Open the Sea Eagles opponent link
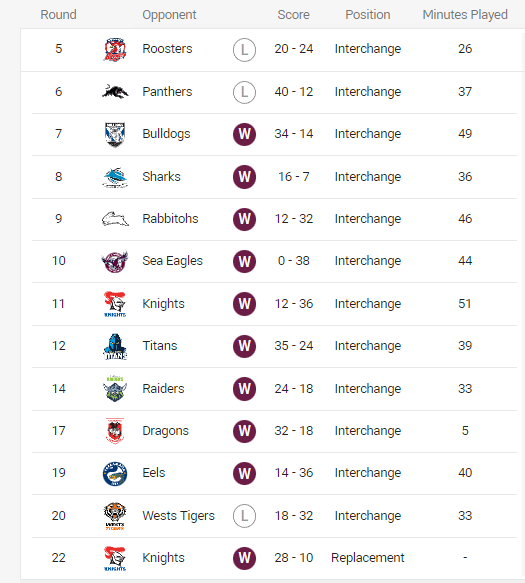525x583 pixels. tap(173, 261)
